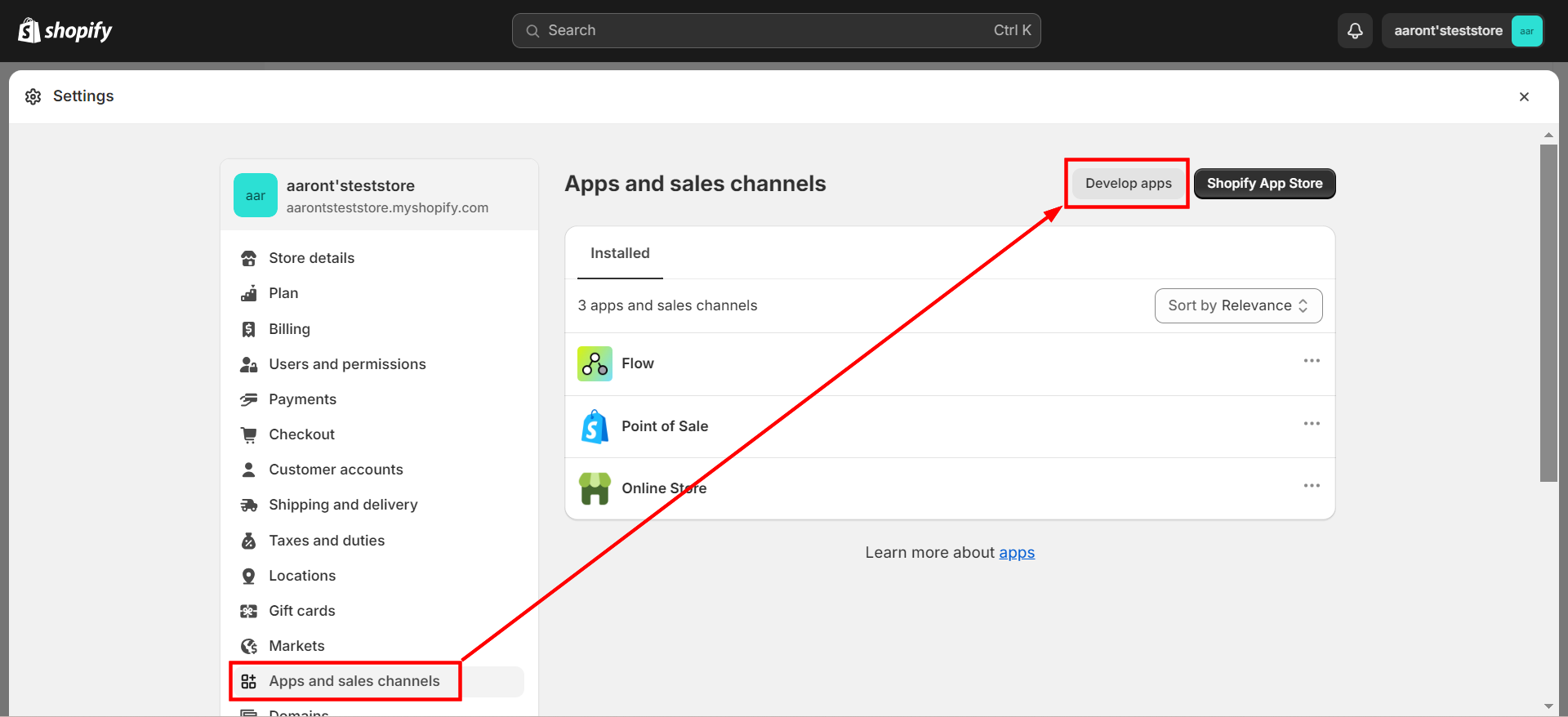Click the Shopify logo
The image size is (1568, 717).
pyautogui.click(x=65, y=30)
